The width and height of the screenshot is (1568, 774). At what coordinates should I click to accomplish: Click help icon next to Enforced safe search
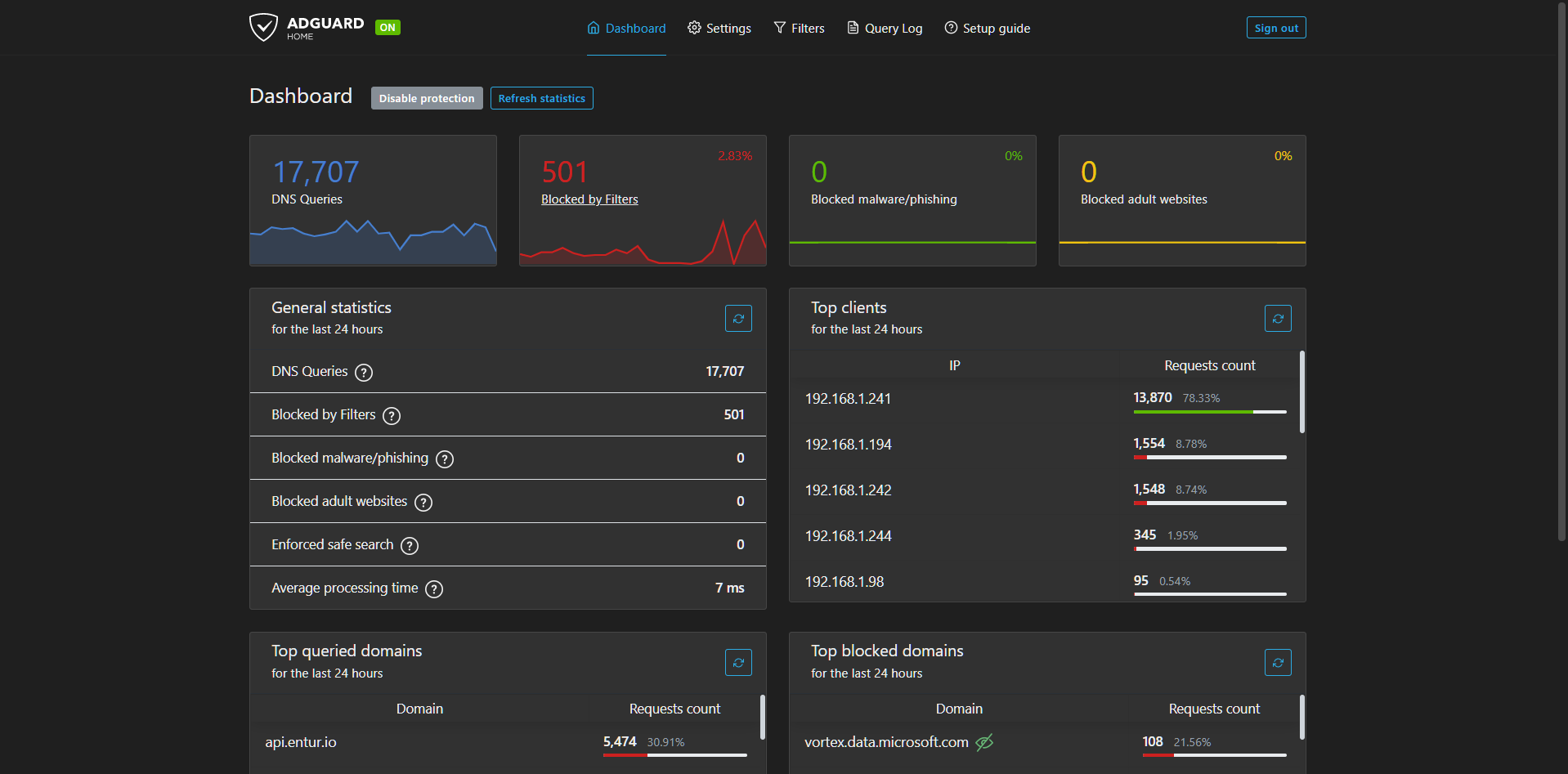[x=410, y=546]
